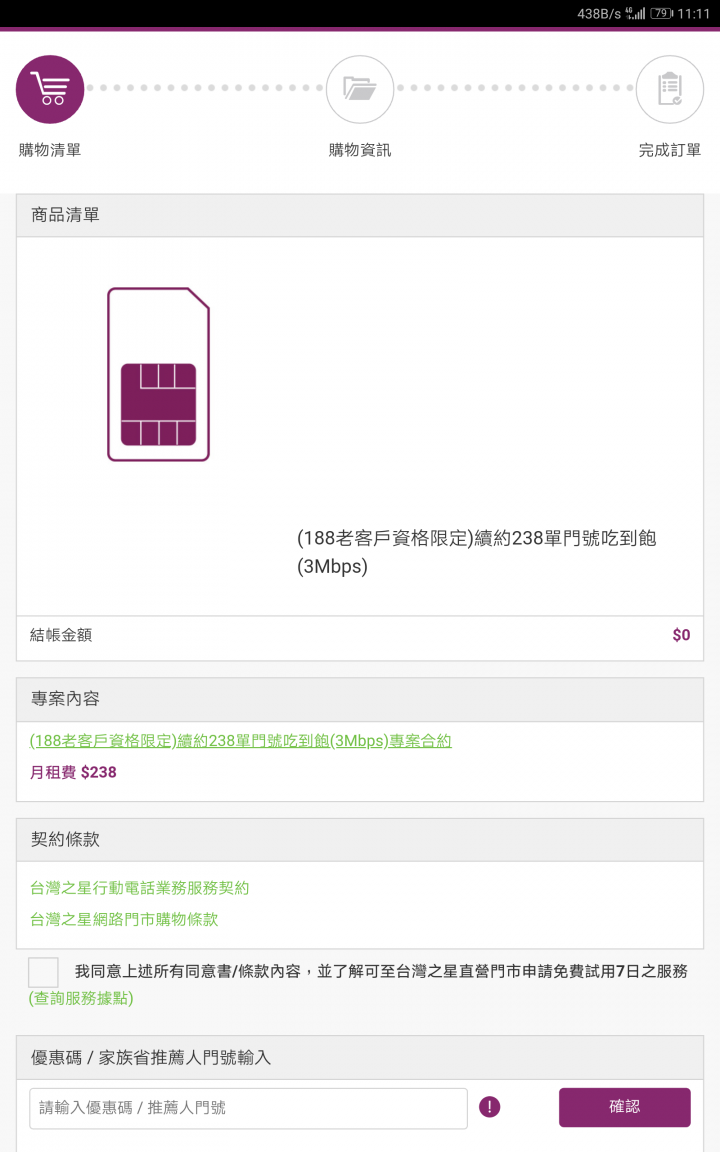Image resolution: width=720 pixels, height=1152 pixels.
Task: Tap the battery status icon
Action: tap(661, 13)
